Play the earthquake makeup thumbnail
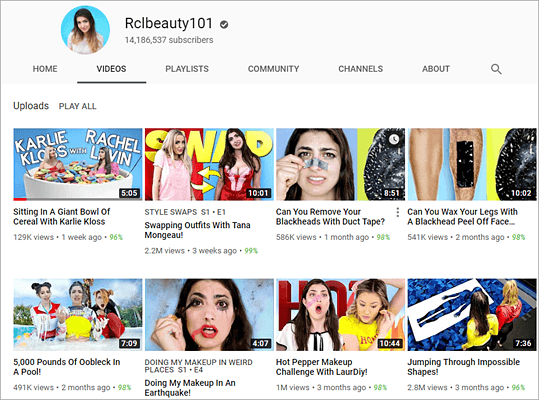539x400 pixels. pyautogui.click(x=209, y=315)
